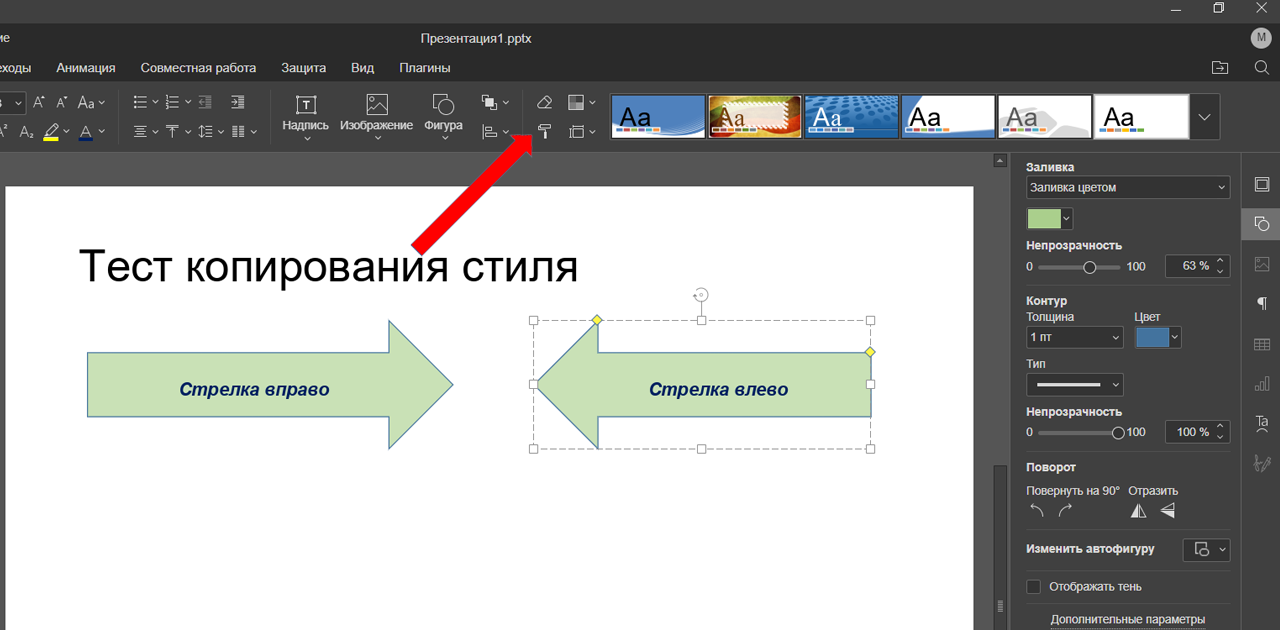This screenshot has width=1280, height=630.
Task: Expand the Заливка цветом fill type dropdown
Action: coord(1127,187)
